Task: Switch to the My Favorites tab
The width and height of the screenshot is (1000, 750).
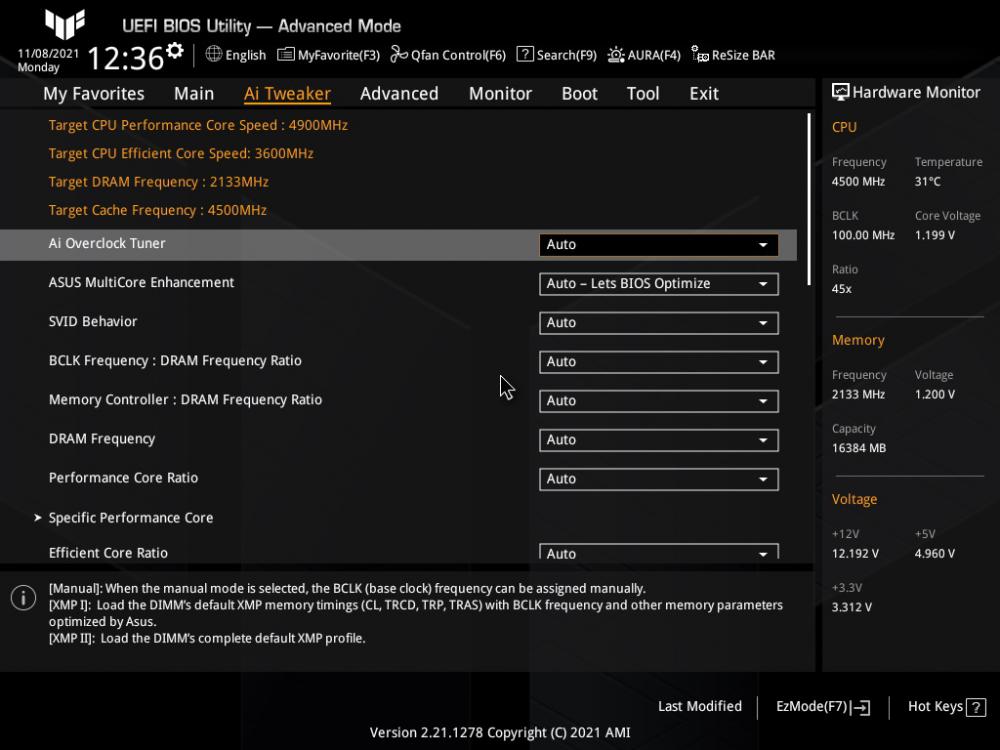Action: coord(94,94)
